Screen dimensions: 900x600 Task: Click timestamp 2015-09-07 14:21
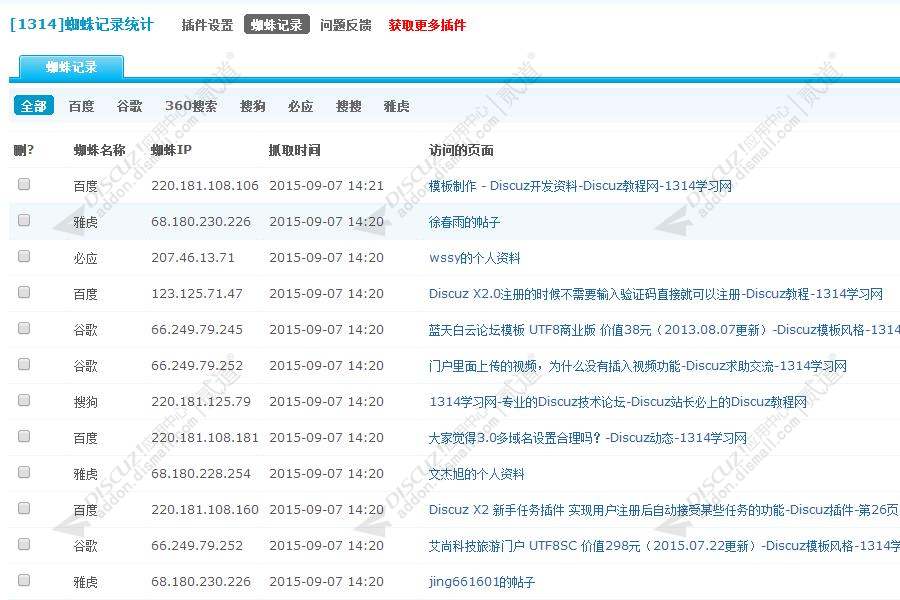(326, 186)
